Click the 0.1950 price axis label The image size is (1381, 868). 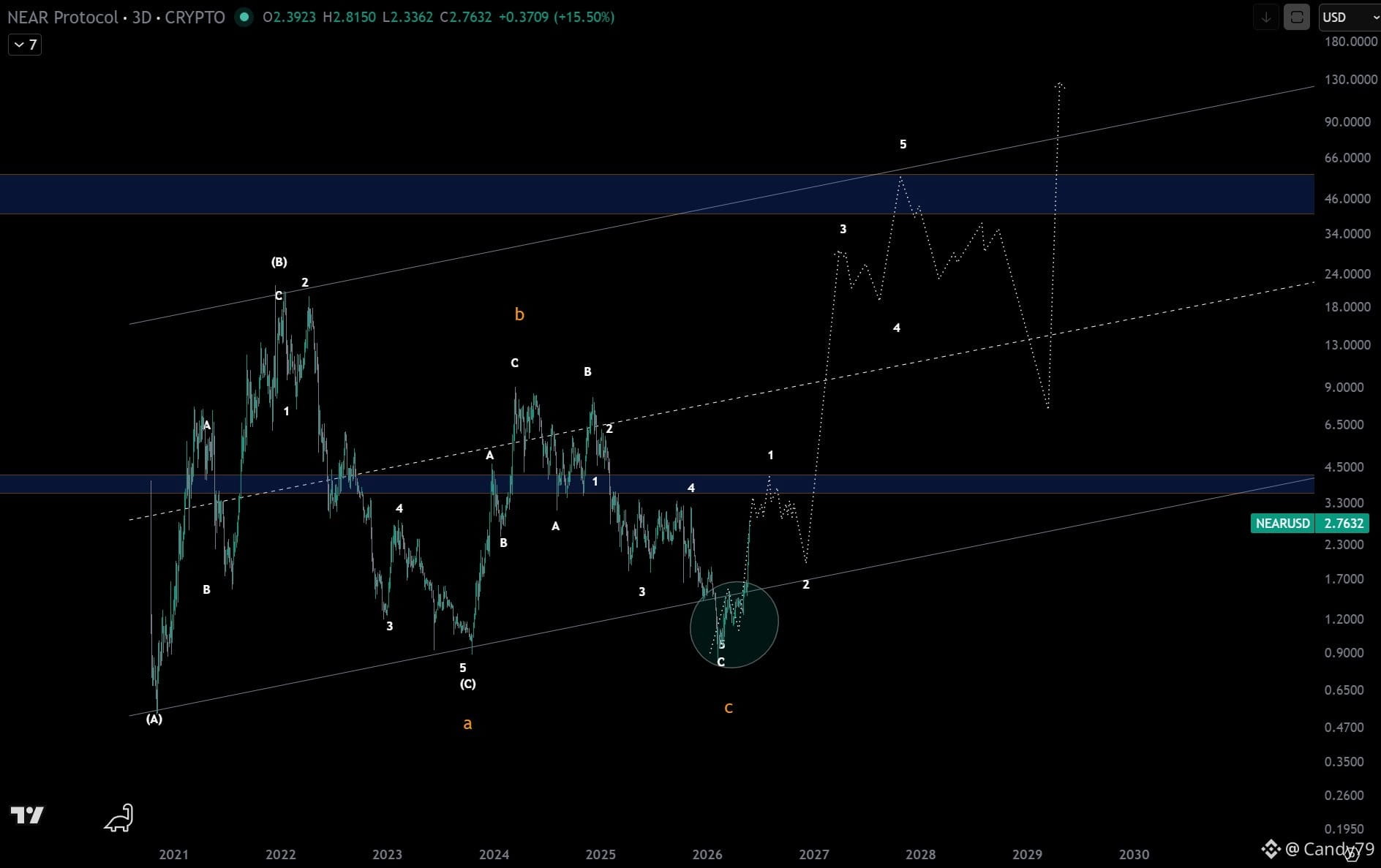click(1344, 829)
